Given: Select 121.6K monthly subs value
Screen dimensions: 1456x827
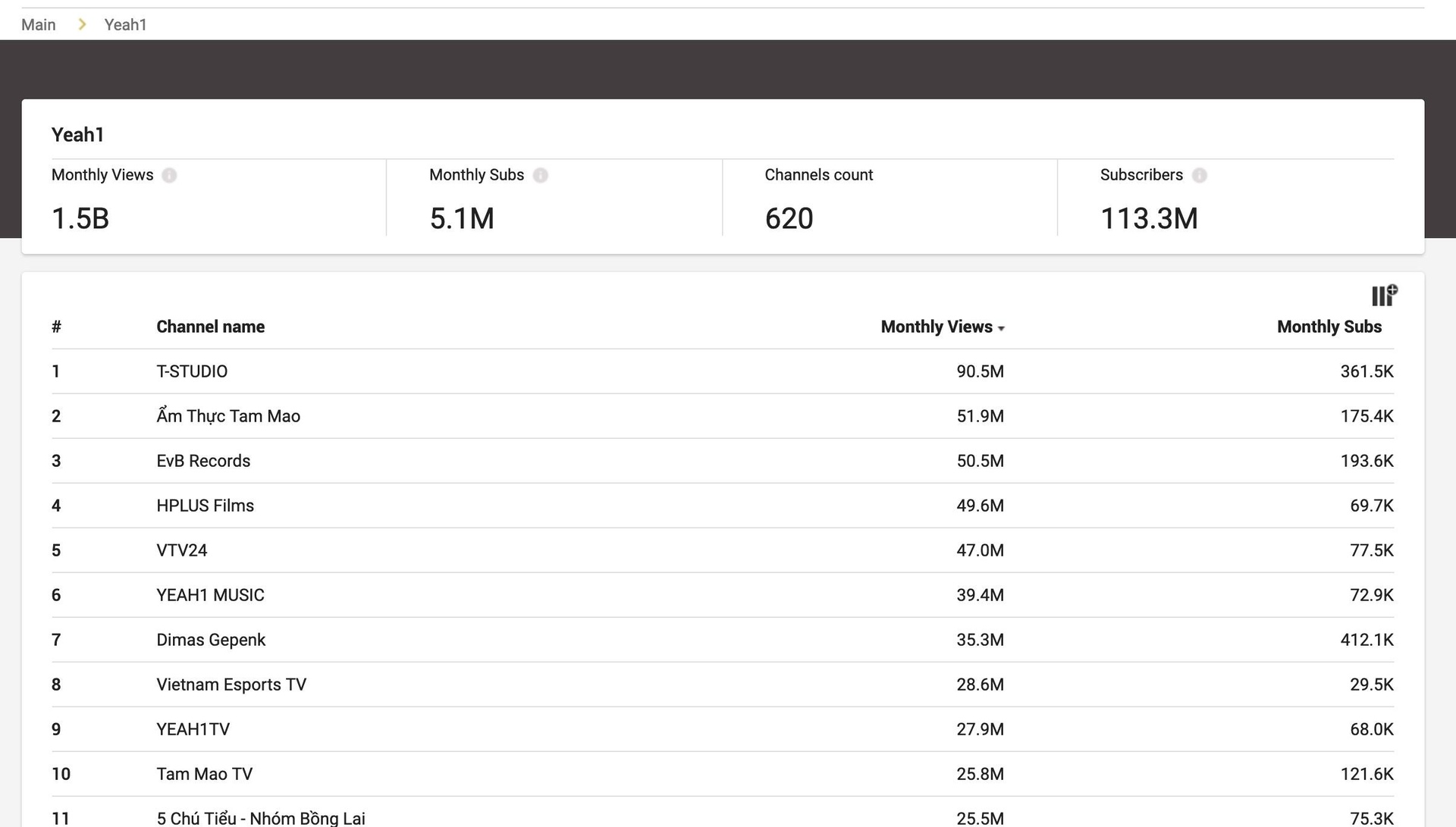Looking at the screenshot, I should (x=1367, y=774).
